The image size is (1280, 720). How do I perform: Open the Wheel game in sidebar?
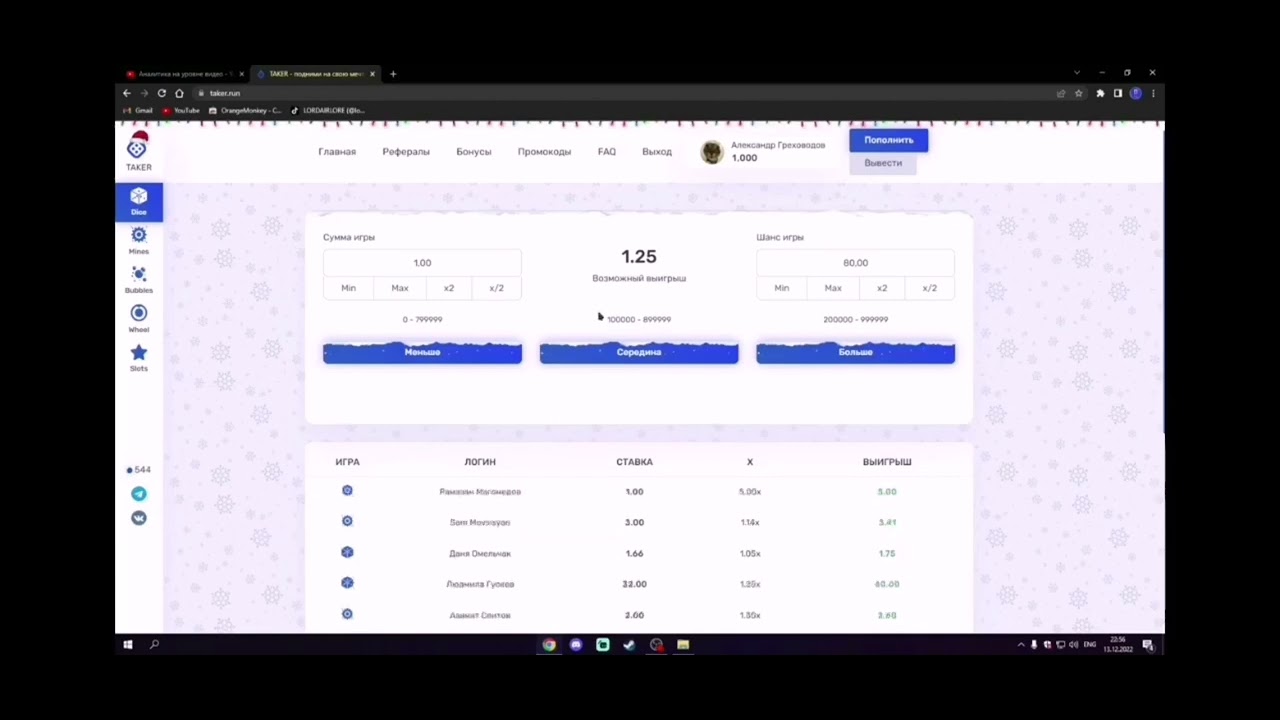tap(139, 318)
